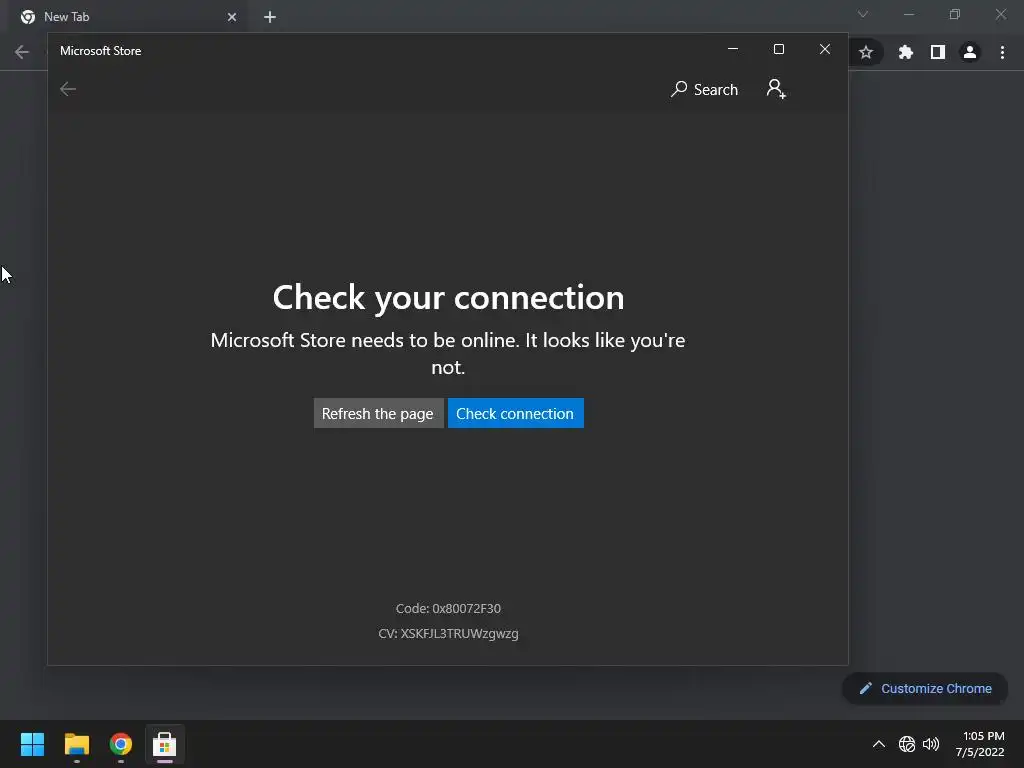Viewport: 1024px width, 768px height.
Task: Open Google Chrome from taskbar
Action: [121, 744]
